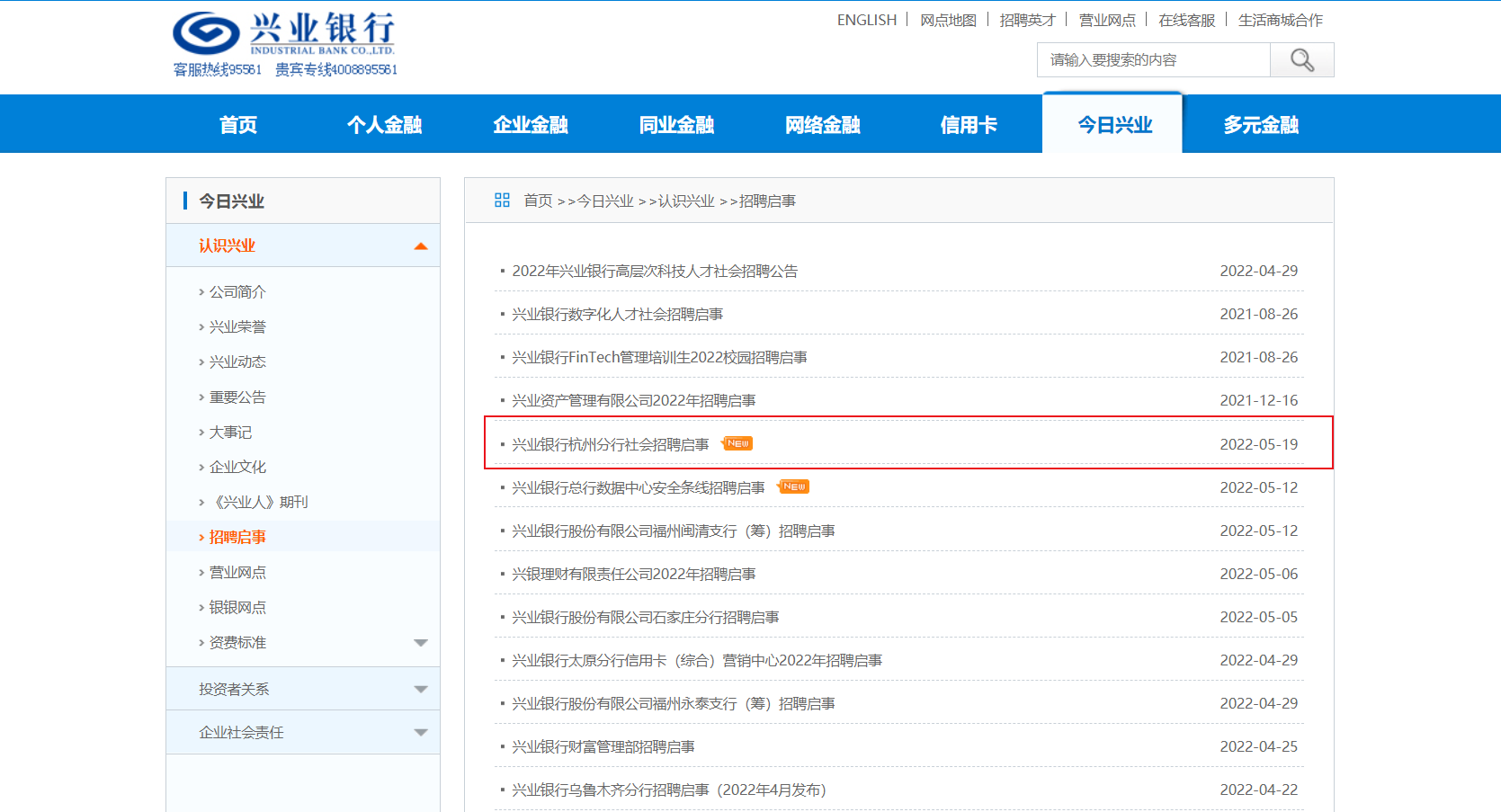The height and width of the screenshot is (812, 1501).
Task: Open the 生活商城合作 top link
Action: tap(1281, 20)
